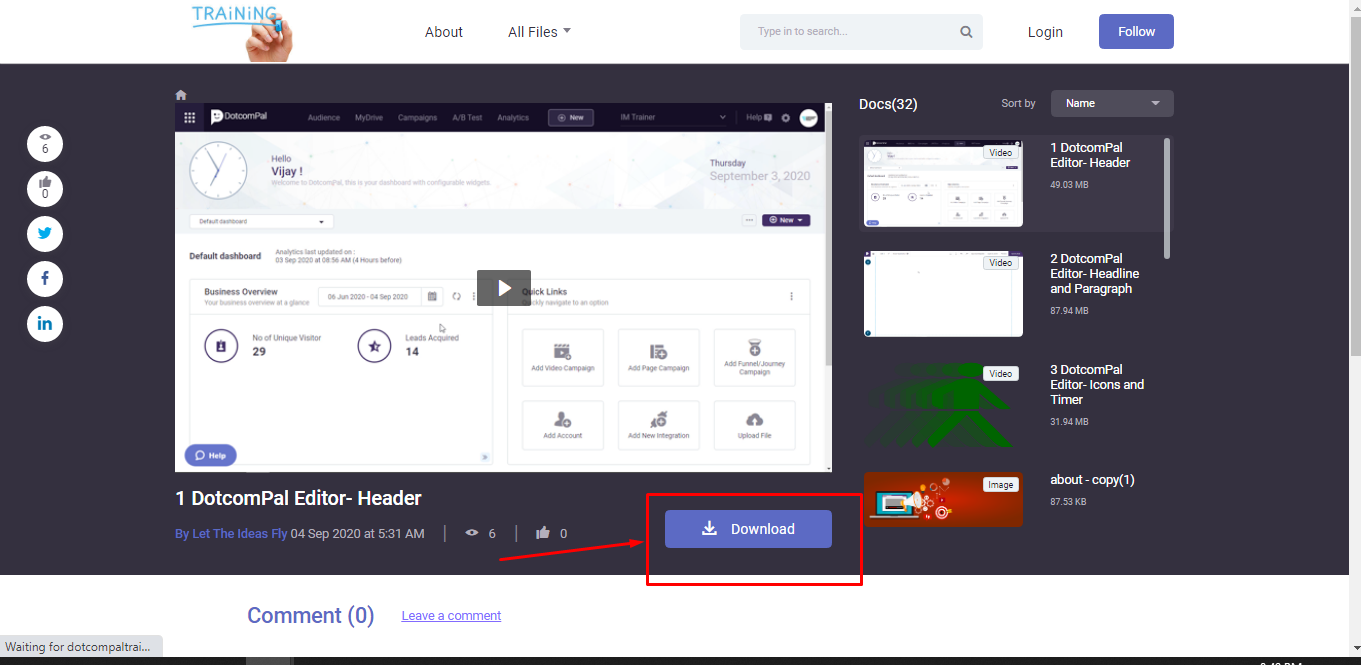1361x665 pixels.
Task: Select '2 DotcomPal Editor- Headline and Paragraph' title
Action: tap(1094, 273)
